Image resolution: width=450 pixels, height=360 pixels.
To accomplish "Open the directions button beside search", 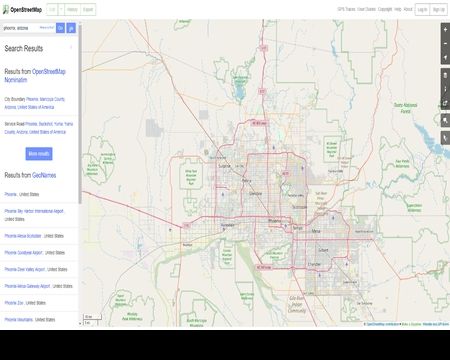I will [71, 28].
